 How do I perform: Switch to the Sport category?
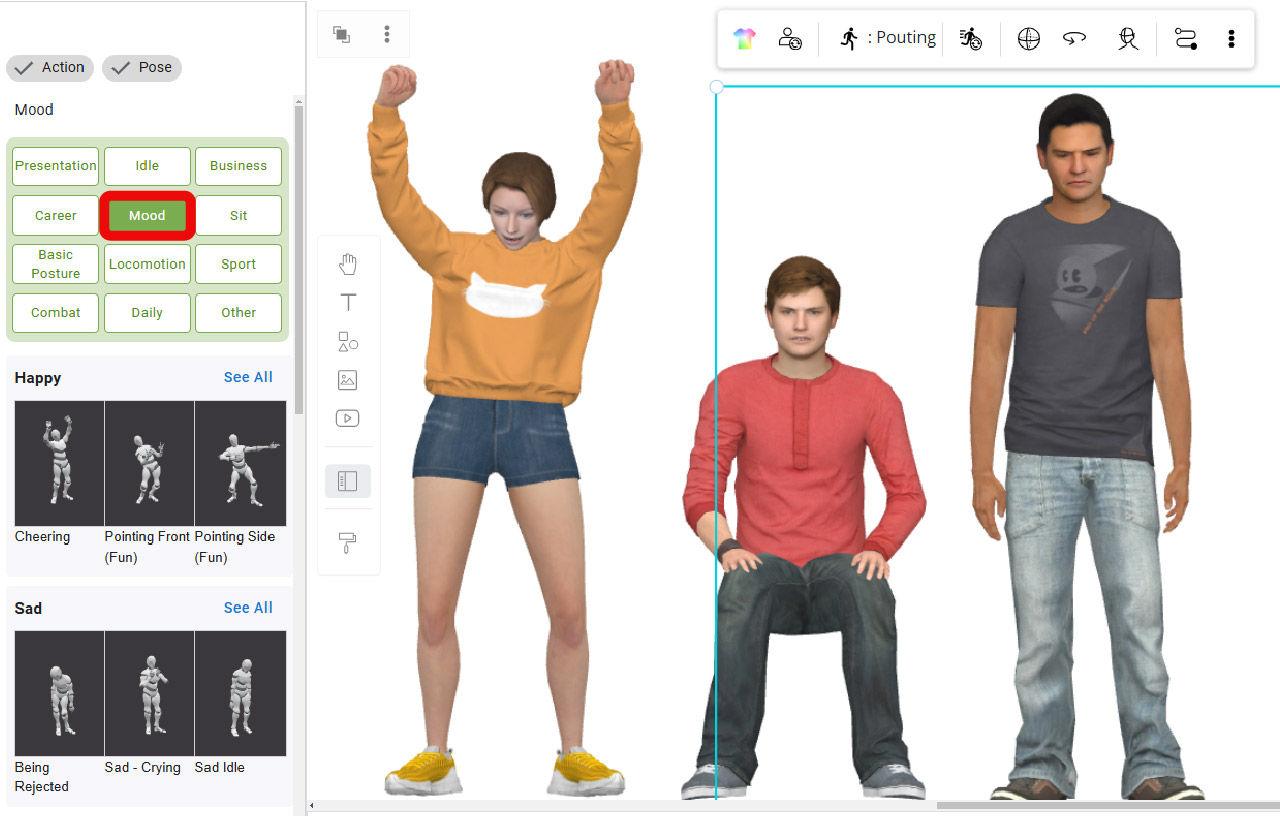[238, 263]
